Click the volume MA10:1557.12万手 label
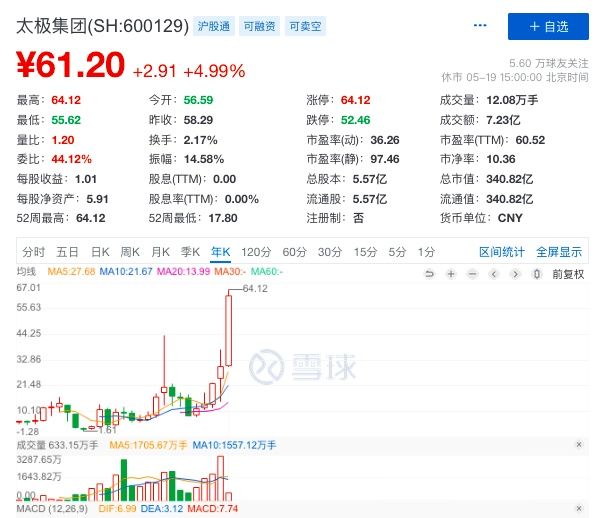 tap(234, 445)
